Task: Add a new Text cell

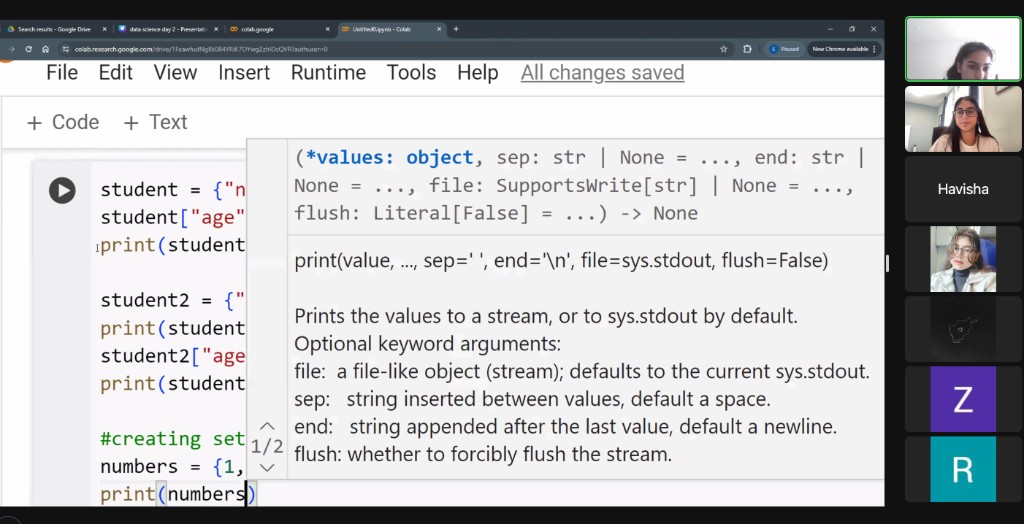Action: [155, 122]
